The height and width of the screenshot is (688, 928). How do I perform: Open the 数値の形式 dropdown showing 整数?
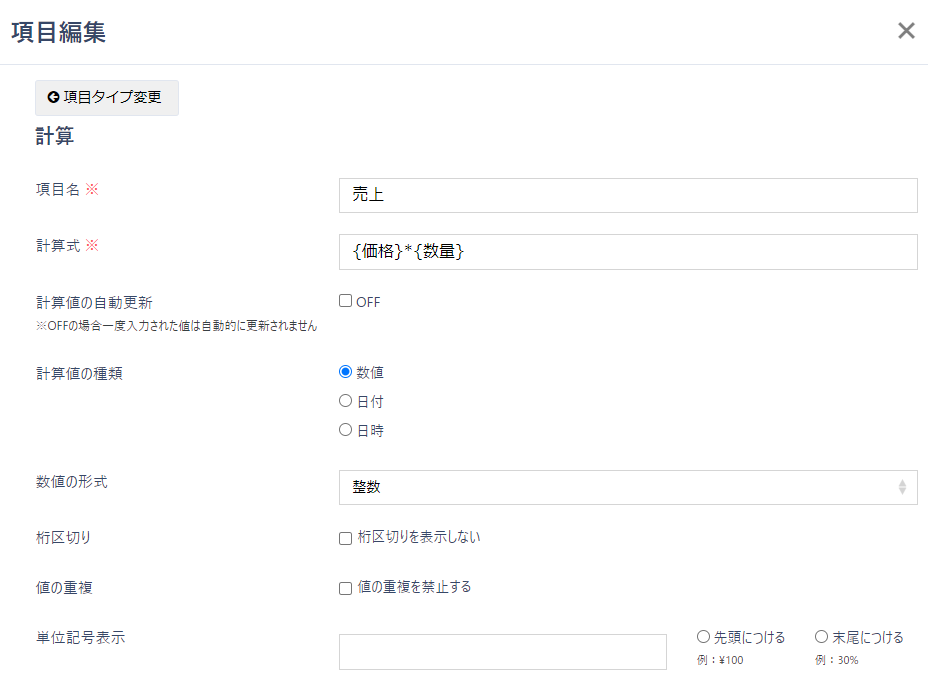coord(628,487)
